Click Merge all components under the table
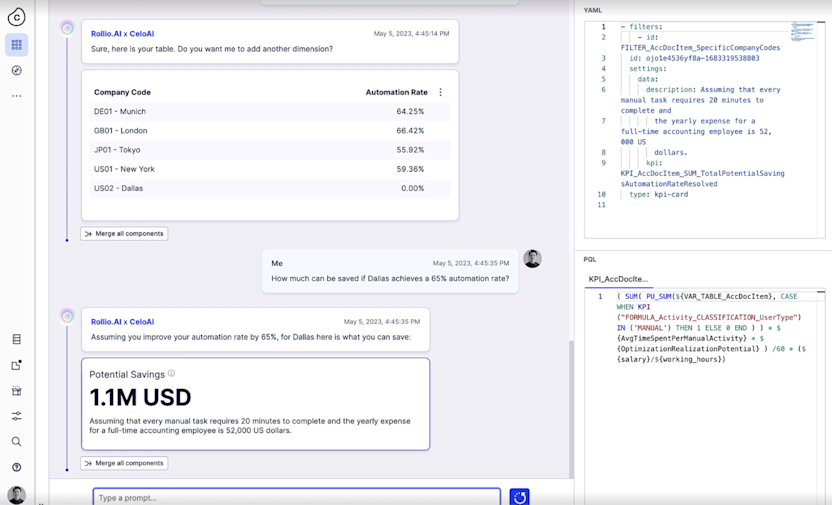Image resolution: width=832 pixels, height=505 pixels. coord(124,233)
